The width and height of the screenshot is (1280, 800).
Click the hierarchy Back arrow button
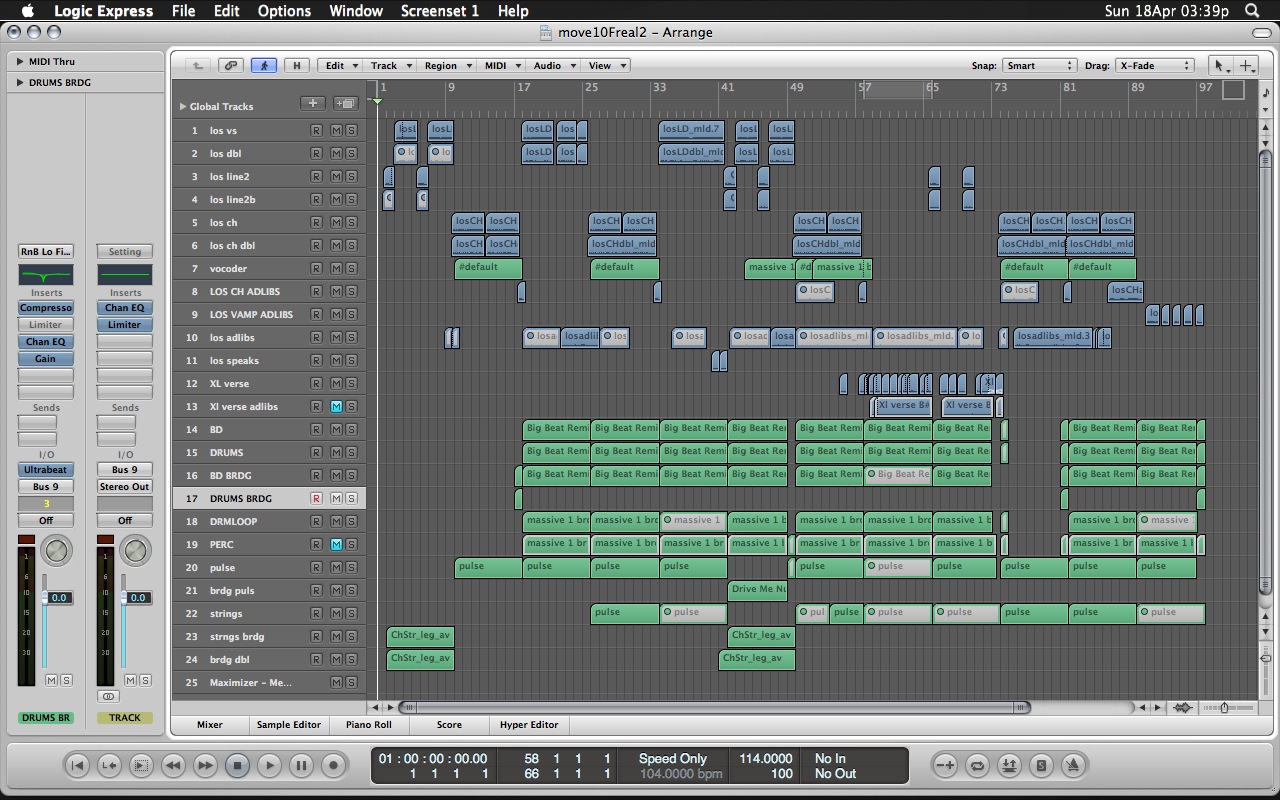click(198, 66)
